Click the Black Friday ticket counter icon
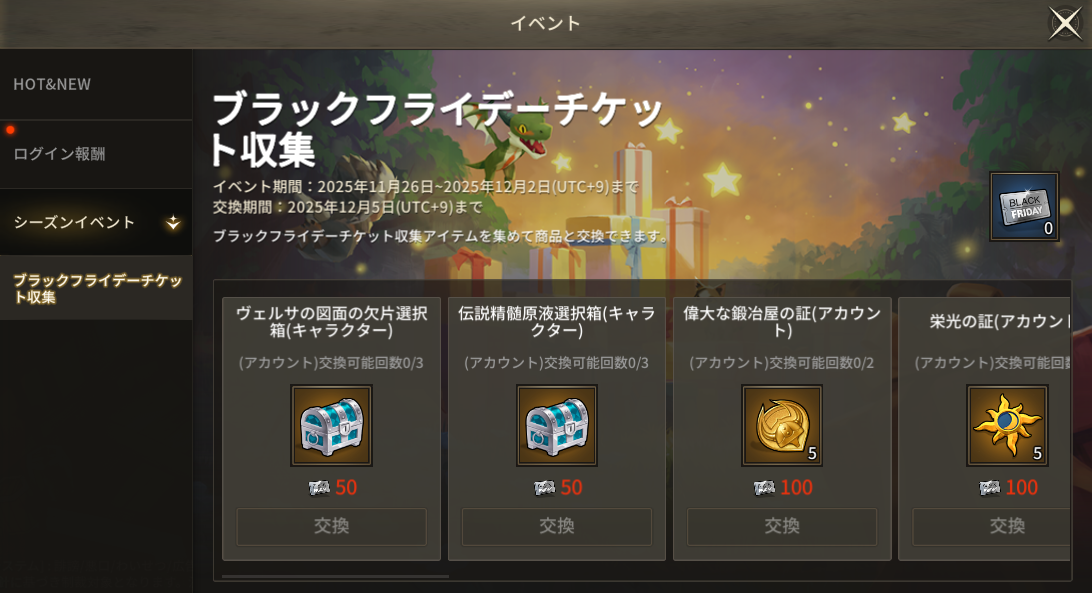This screenshot has width=1092, height=593. pyautogui.click(x=1024, y=206)
